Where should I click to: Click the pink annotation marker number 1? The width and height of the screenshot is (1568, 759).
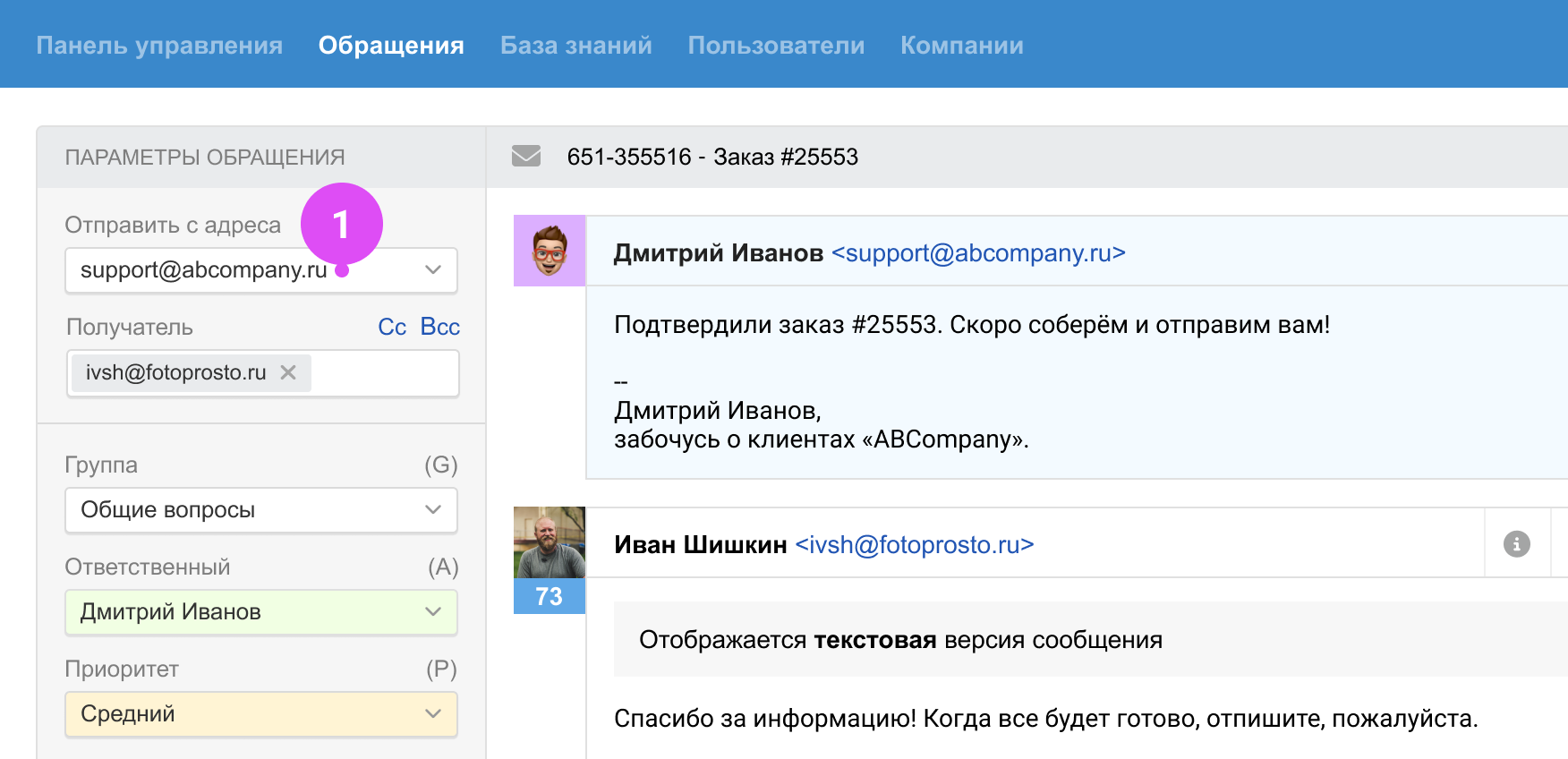point(341,224)
